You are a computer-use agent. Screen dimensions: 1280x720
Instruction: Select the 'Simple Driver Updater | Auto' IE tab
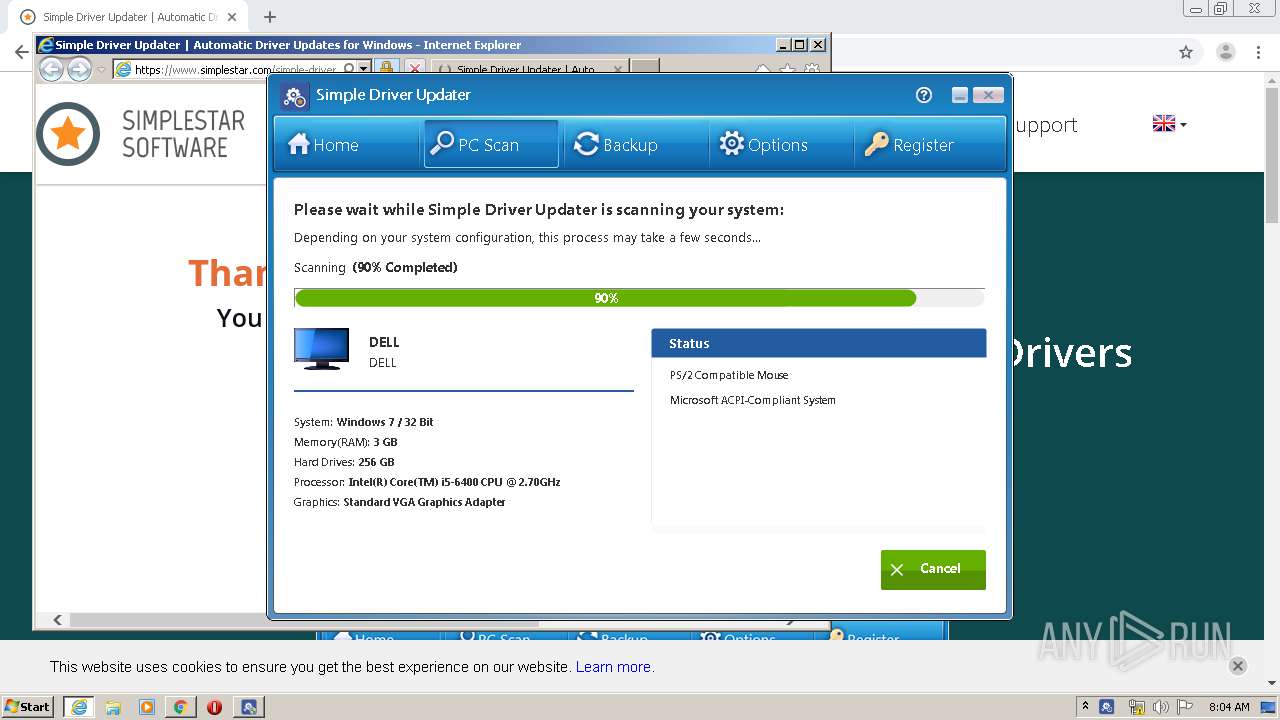tap(530, 69)
